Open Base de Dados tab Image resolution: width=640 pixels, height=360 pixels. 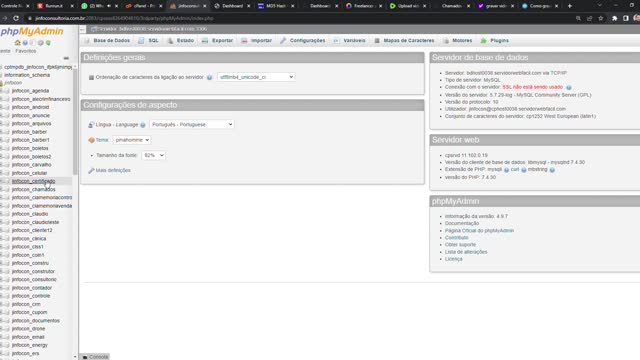click(107, 40)
